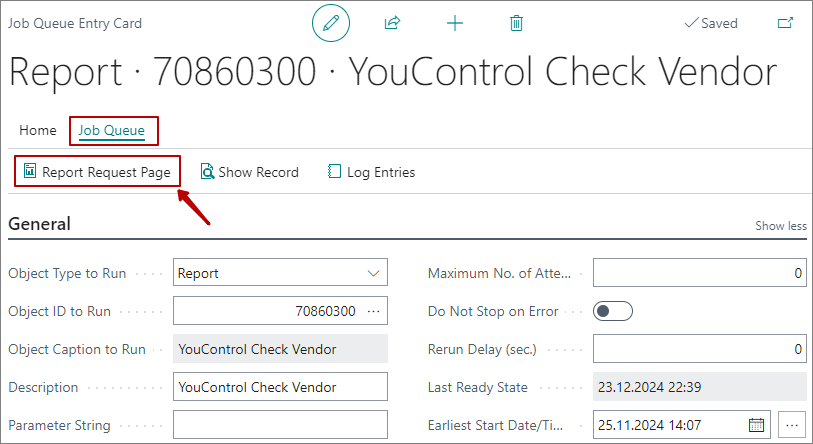Open calendar picker for Earliest Start Date
This screenshot has height=444, width=813.
click(757, 425)
